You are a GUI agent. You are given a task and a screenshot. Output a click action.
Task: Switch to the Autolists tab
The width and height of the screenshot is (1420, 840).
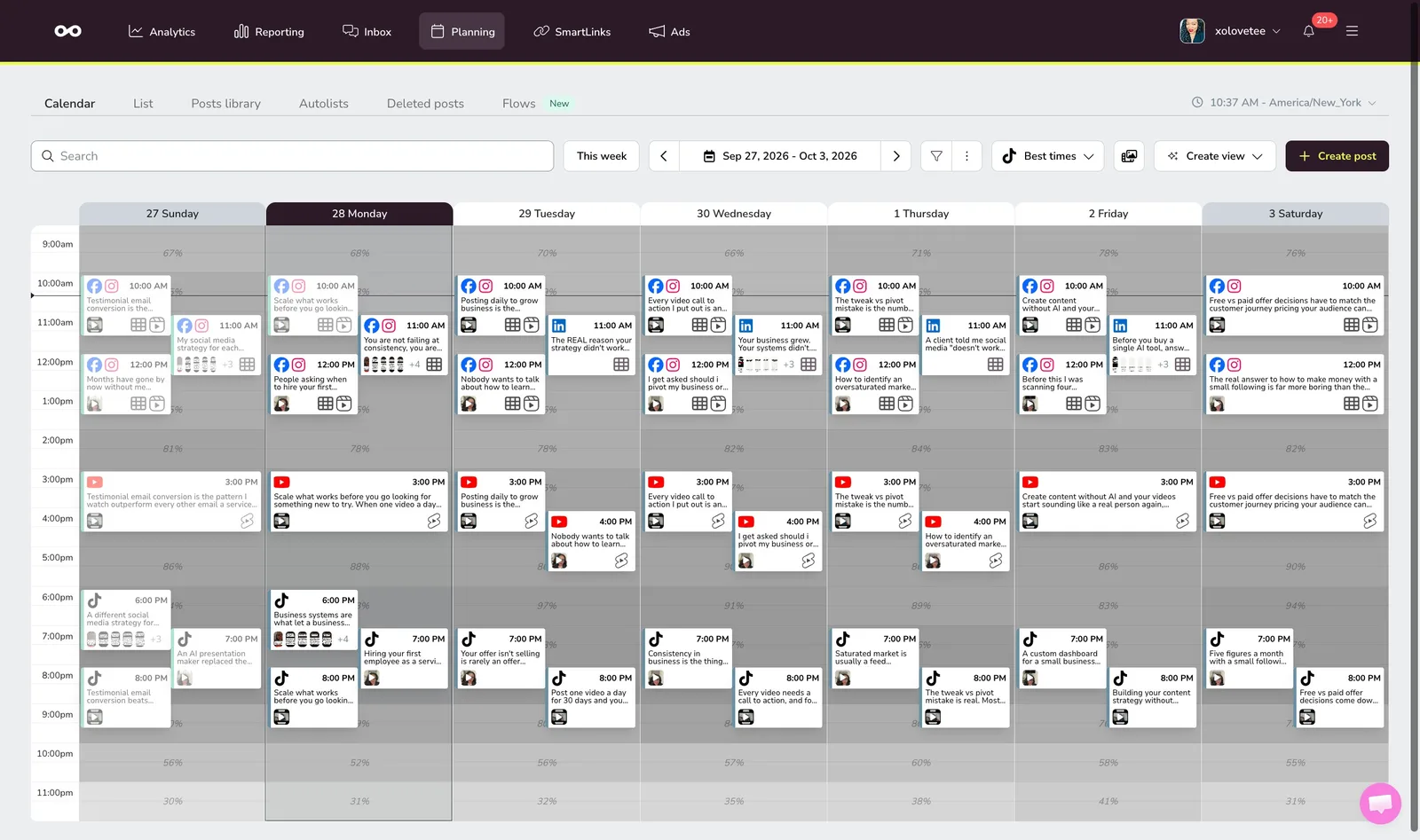pyautogui.click(x=324, y=104)
